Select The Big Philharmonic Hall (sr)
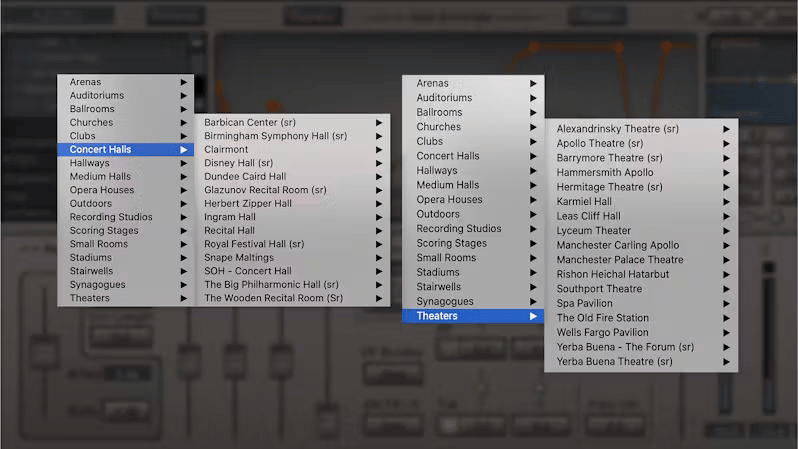This screenshot has height=449, width=798. point(292,285)
